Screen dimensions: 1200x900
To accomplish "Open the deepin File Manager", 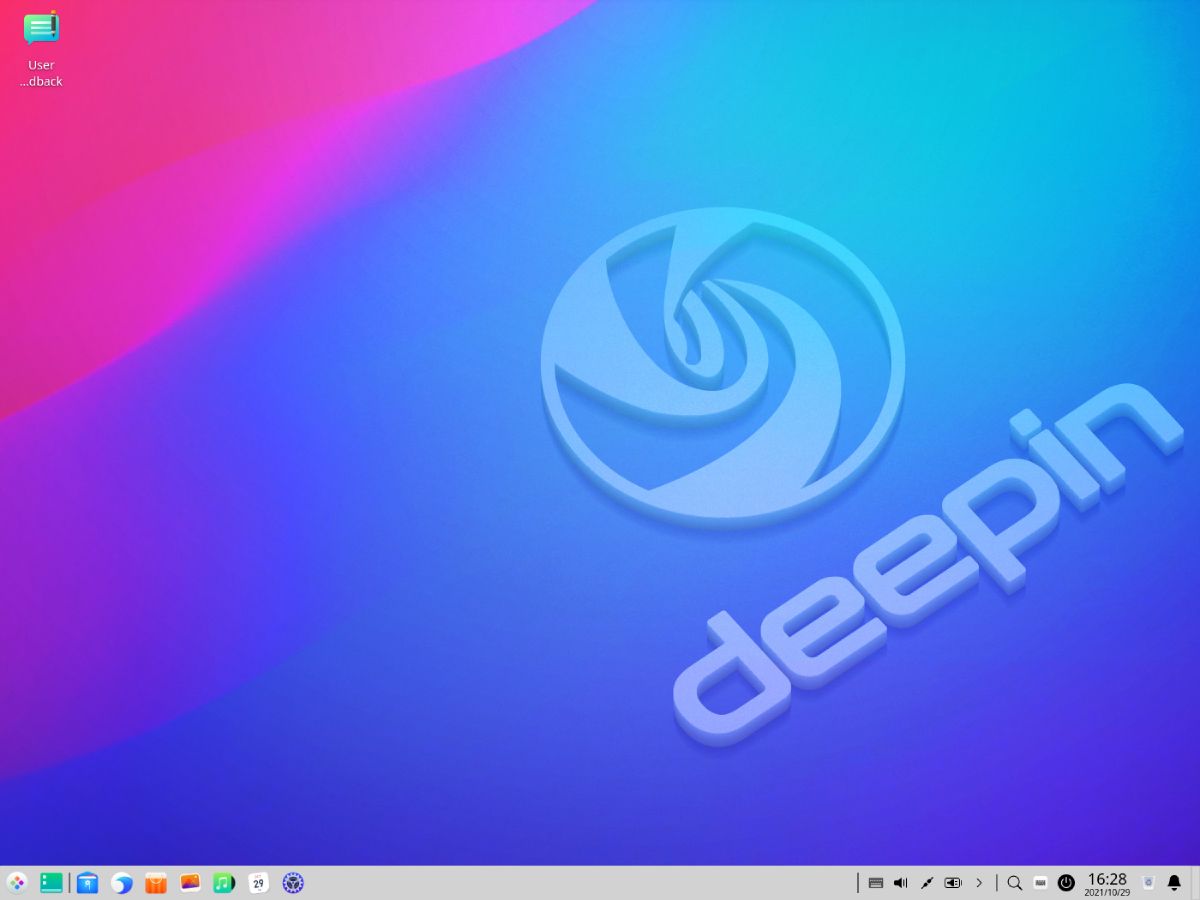I will pyautogui.click(x=87, y=883).
